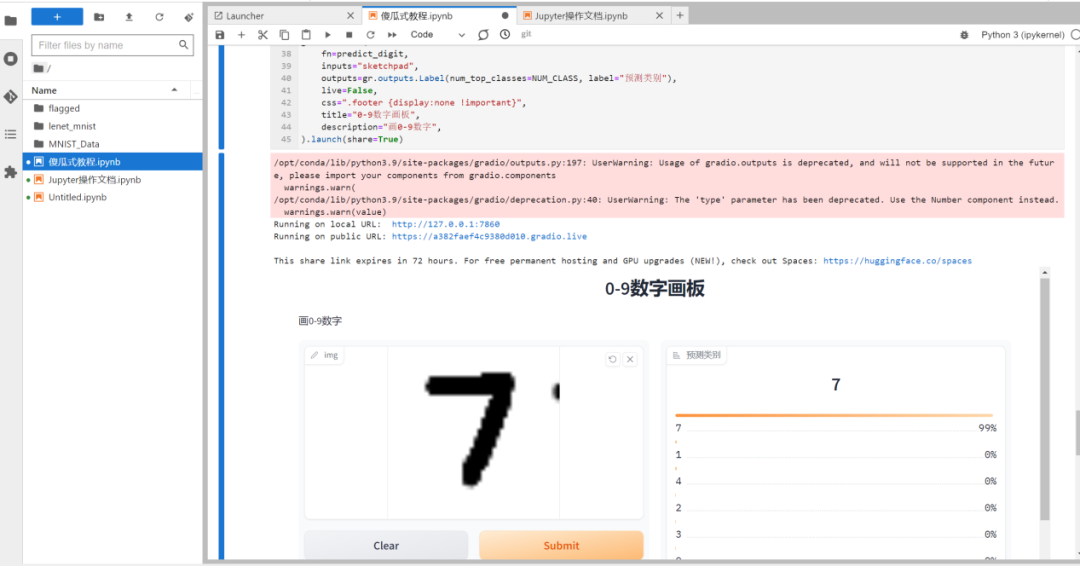Click code line 45 launch(share=True)

click(352, 139)
